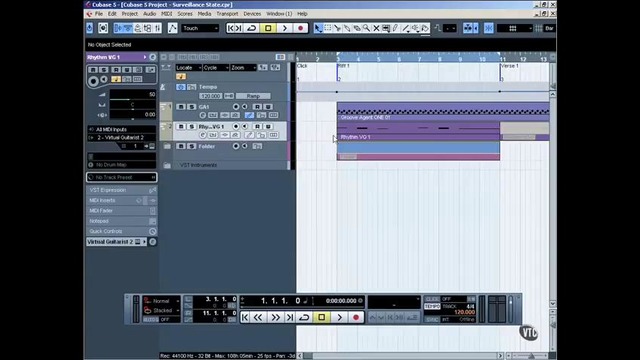Click top toolbar Play button
Viewport: 640px width, 360px height.
[x=284, y=28]
